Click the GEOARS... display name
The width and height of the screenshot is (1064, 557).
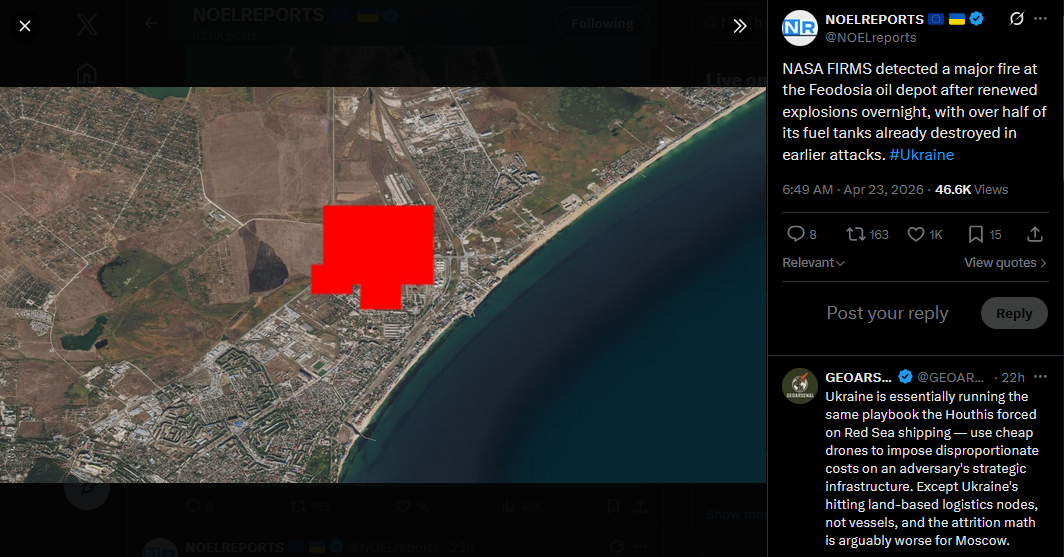[x=858, y=377]
